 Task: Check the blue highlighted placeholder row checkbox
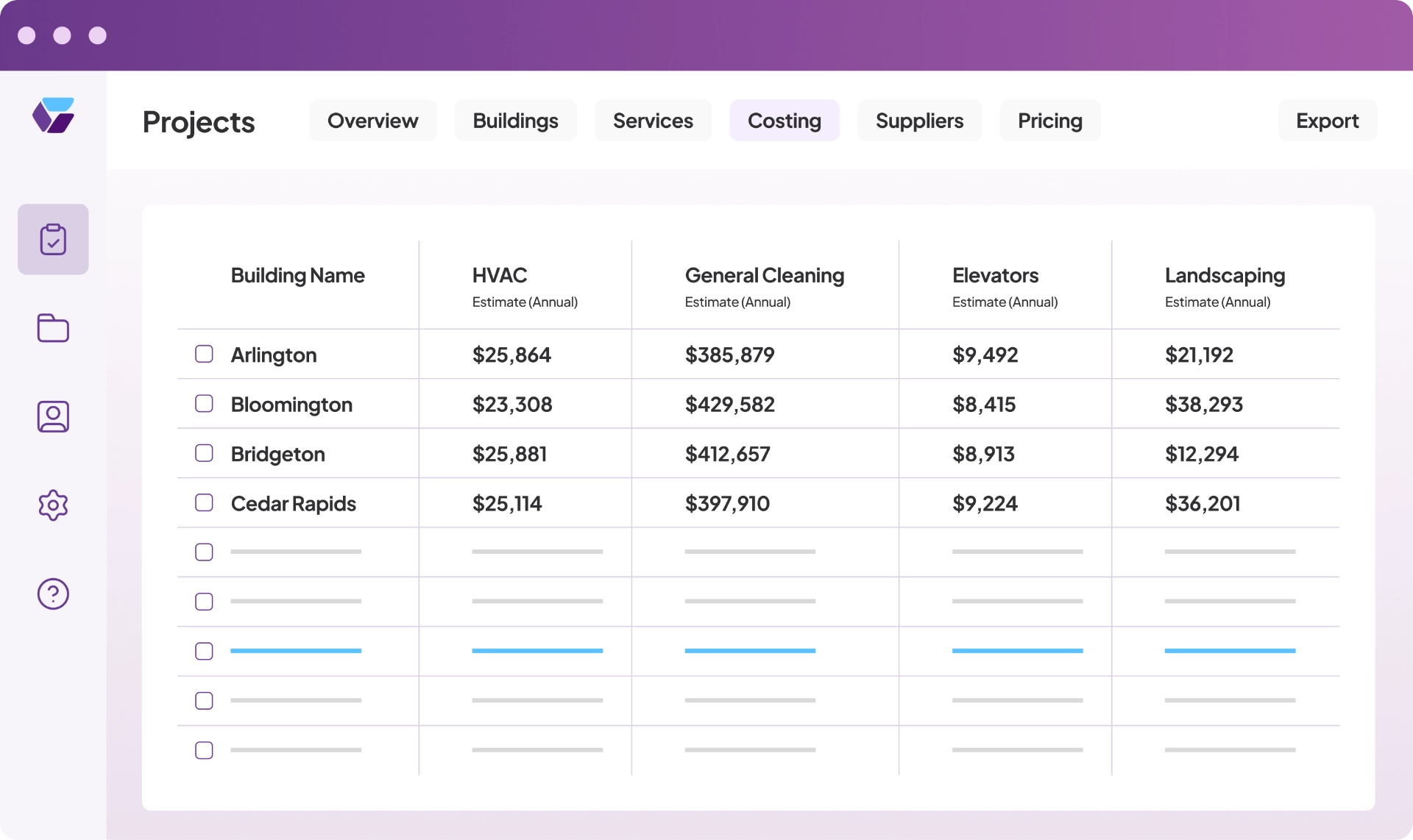[204, 651]
